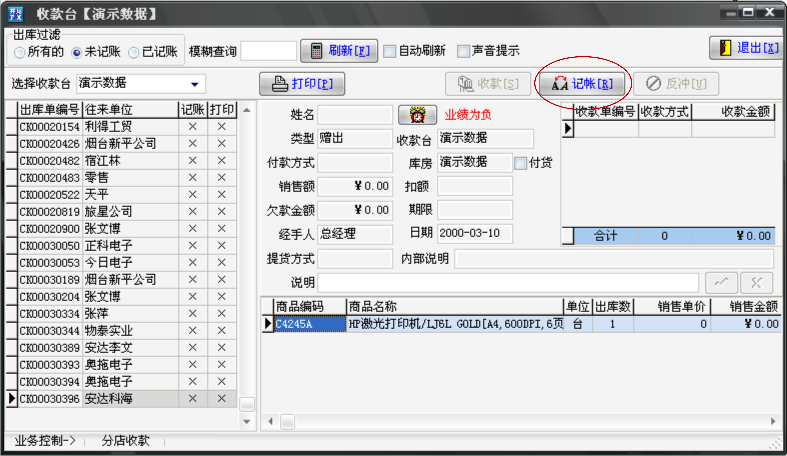Click the 打印[P] print button

pyautogui.click(x=302, y=84)
